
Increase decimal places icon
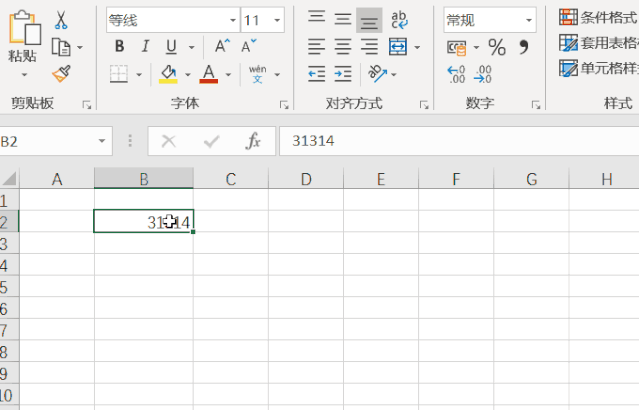tap(456, 75)
